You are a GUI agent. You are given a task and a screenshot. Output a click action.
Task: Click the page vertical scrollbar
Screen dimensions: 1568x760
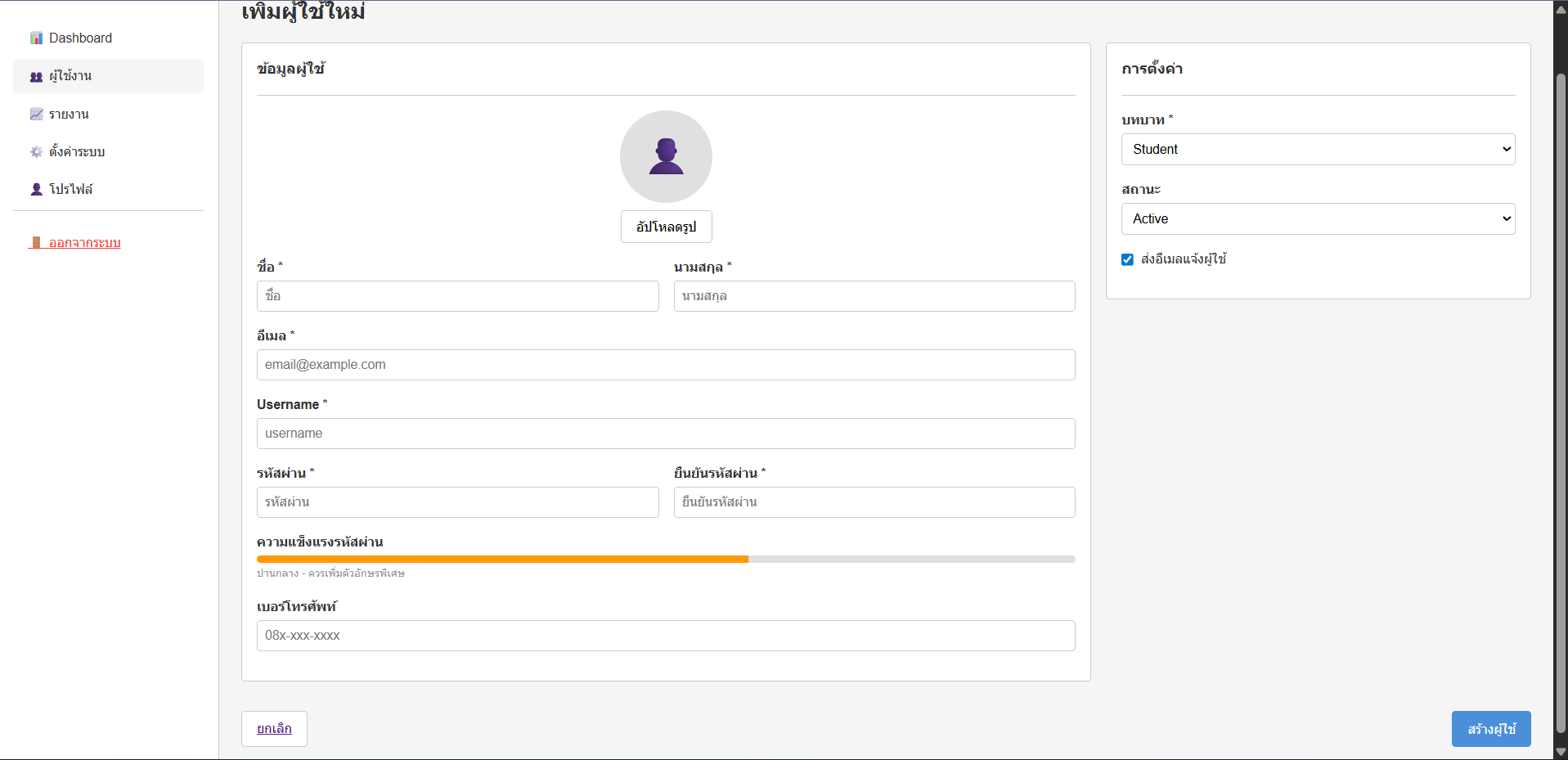coord(1561,401)
